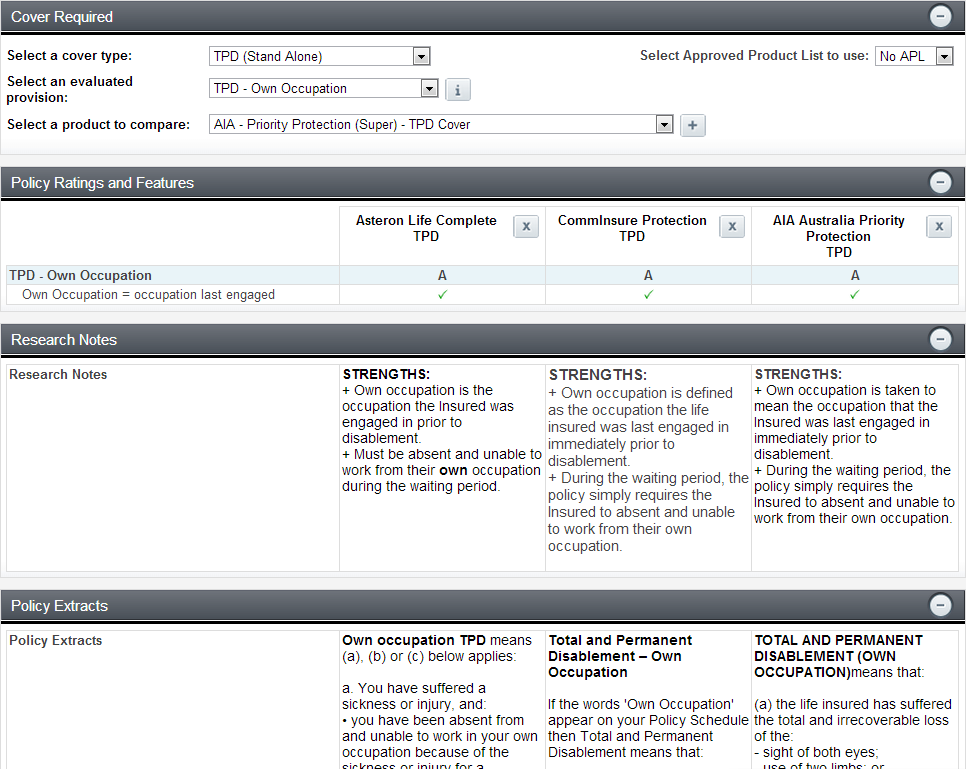Collapse the Research Notes section

940,339
